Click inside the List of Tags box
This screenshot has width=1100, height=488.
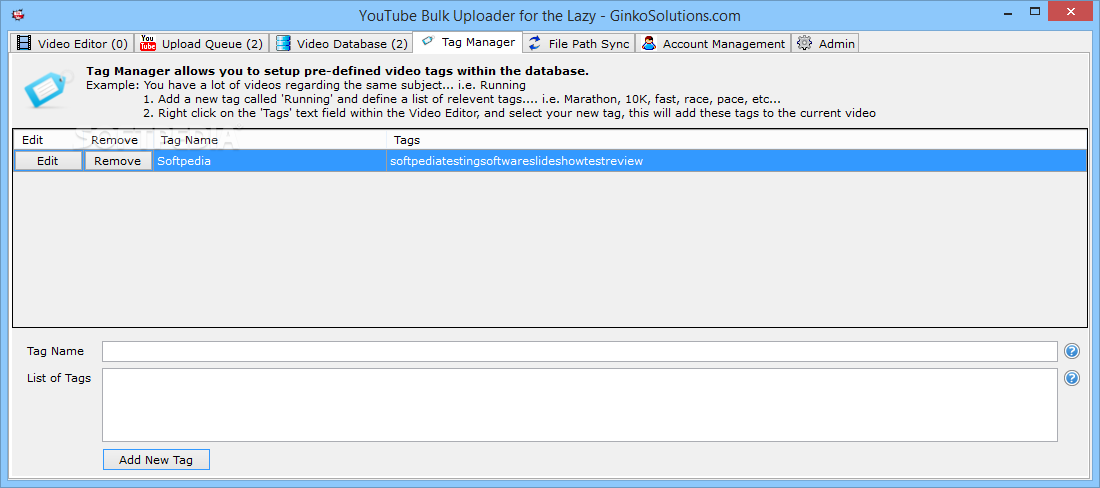579,405
